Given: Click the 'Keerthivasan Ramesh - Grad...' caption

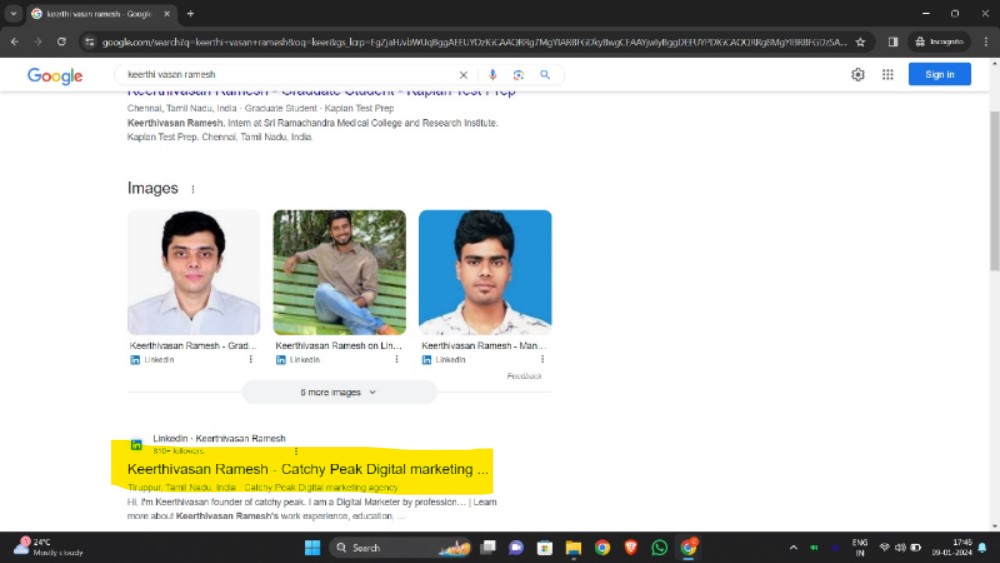Looking at the screenshot, I should pos(193,346).
